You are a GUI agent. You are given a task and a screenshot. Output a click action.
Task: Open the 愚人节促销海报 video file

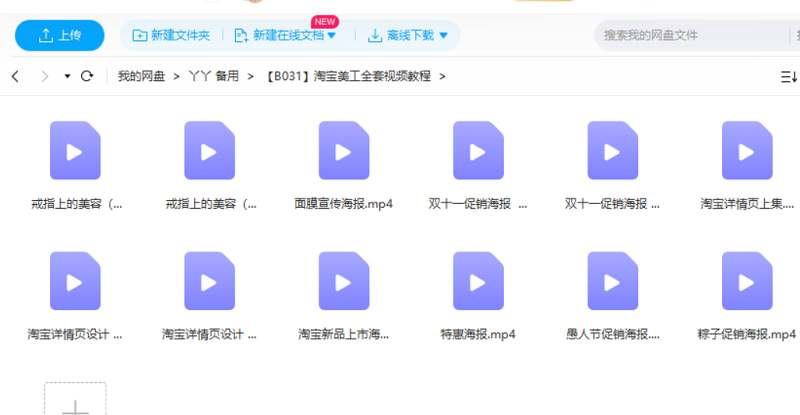coord(612,281)
